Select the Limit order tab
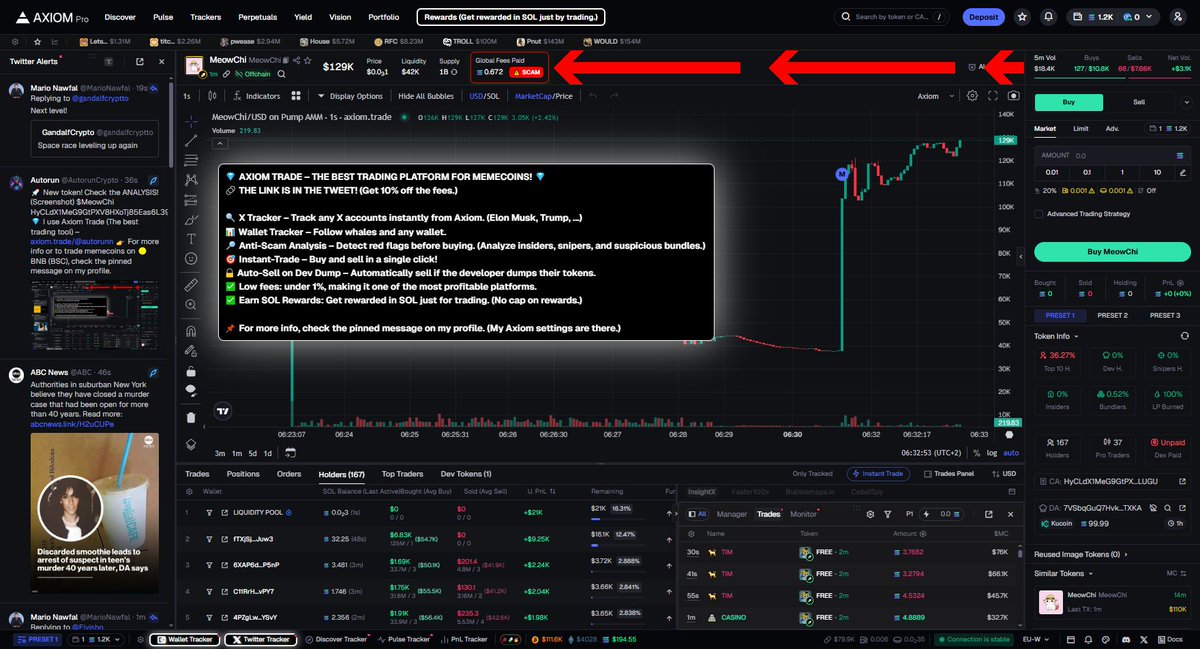The image size is (1200, 649). 1081,128
